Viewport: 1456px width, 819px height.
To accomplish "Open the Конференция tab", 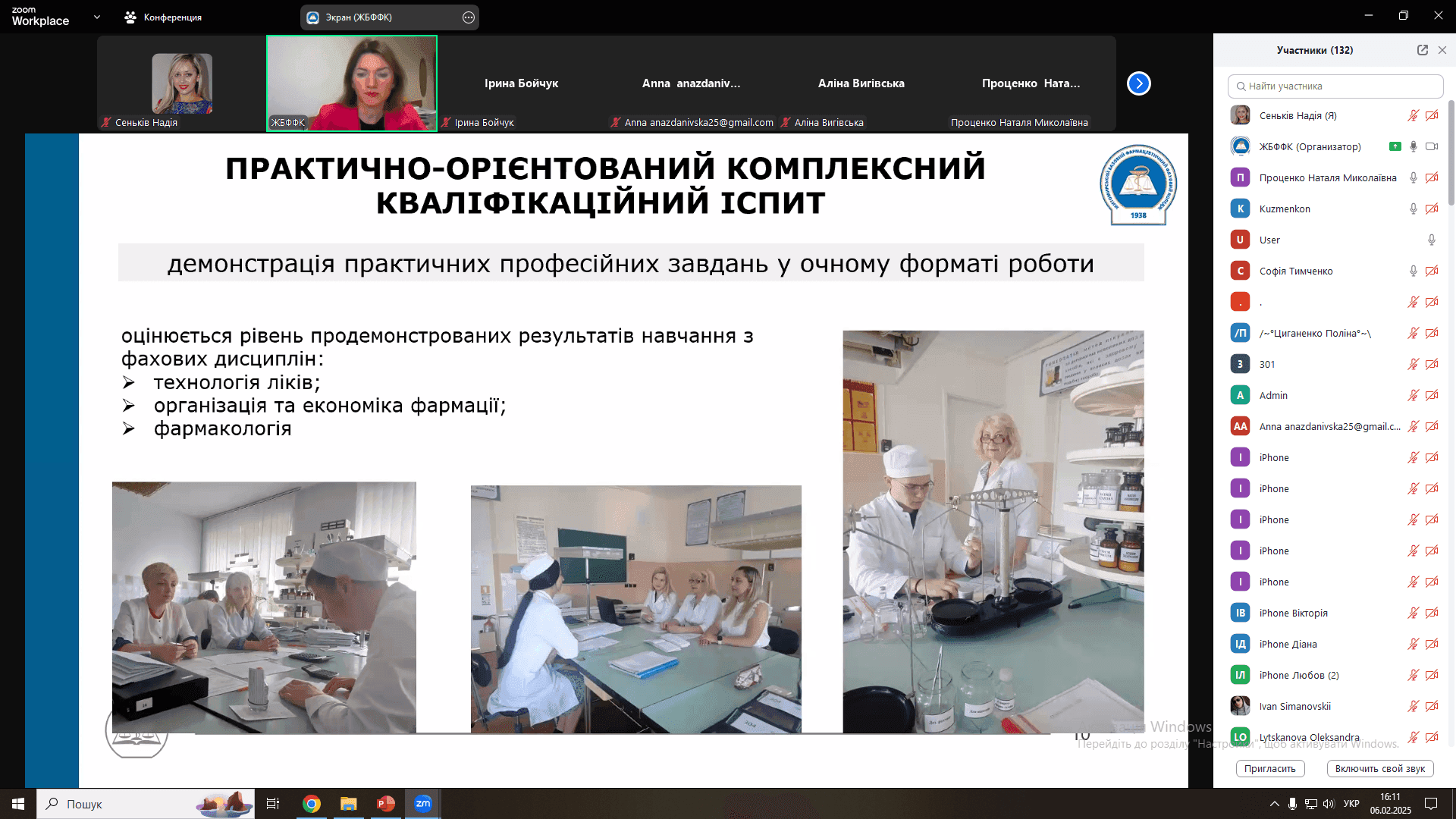I will click(x=163, y=17).
